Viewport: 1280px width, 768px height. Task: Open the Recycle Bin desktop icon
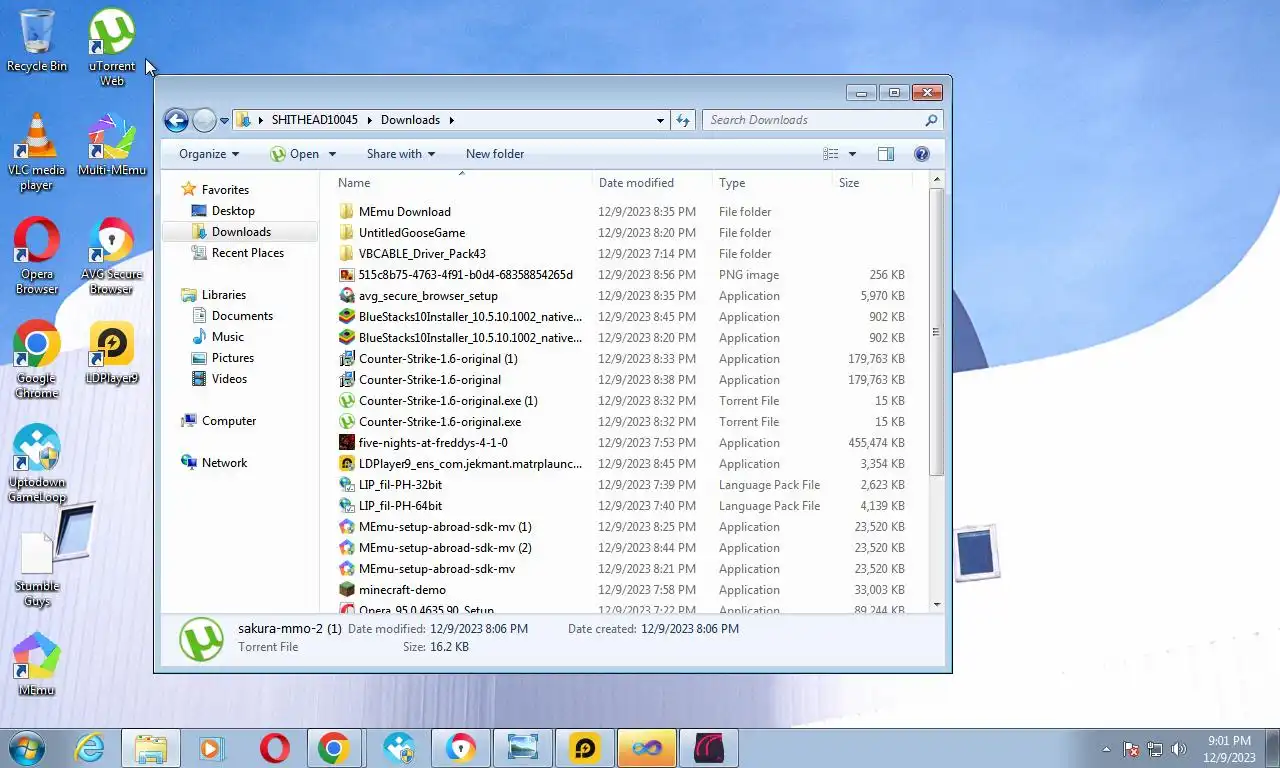click(37, 40)
